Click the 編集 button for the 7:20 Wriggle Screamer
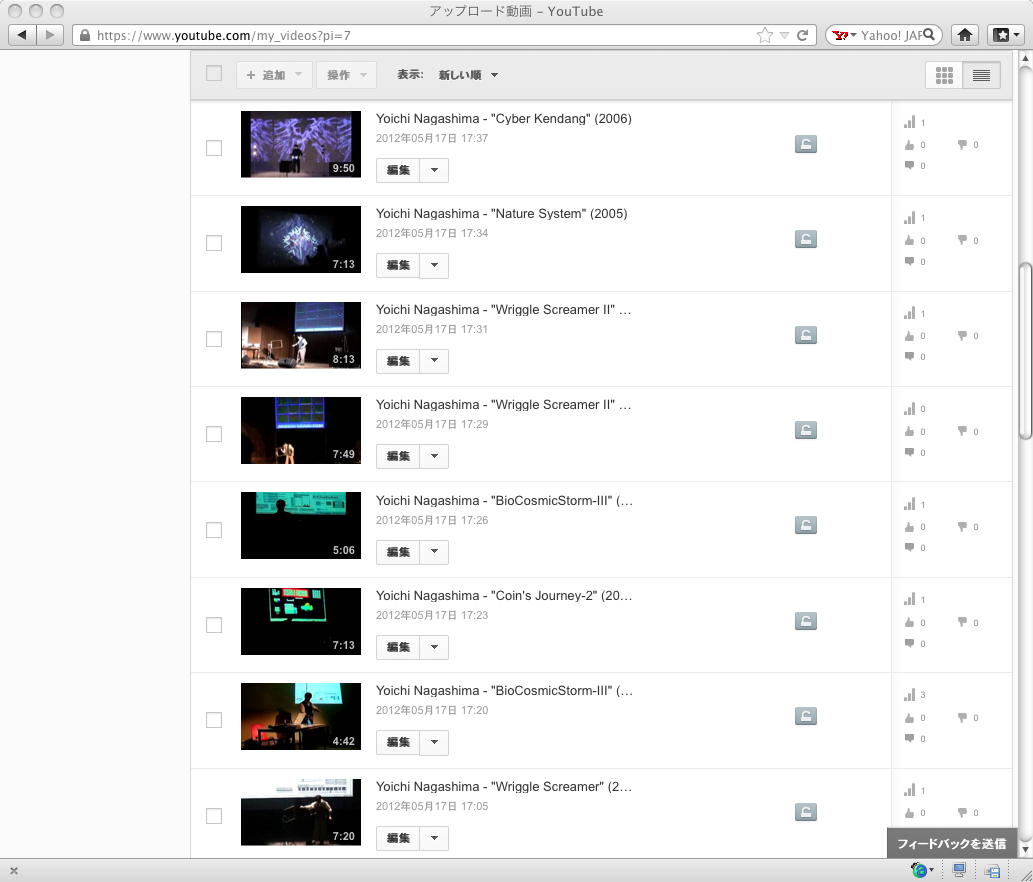This screenshot has width=1033, height=882. pos(398,838)
